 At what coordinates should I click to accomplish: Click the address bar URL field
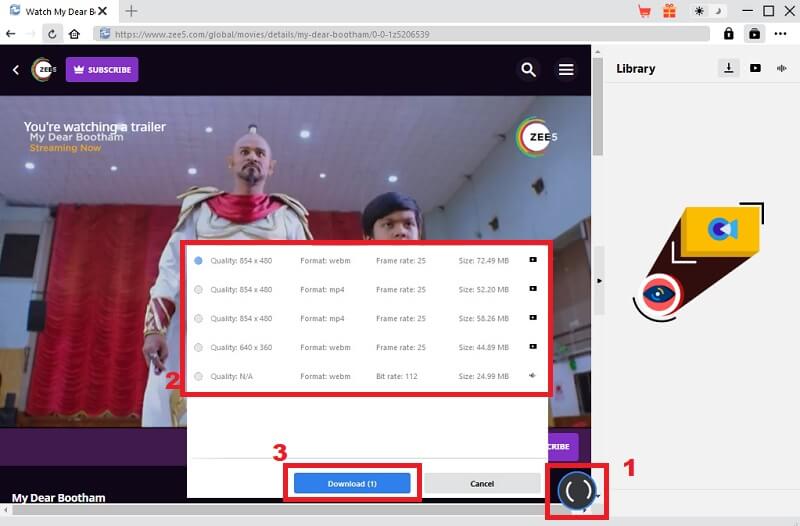tap(402, 34)
